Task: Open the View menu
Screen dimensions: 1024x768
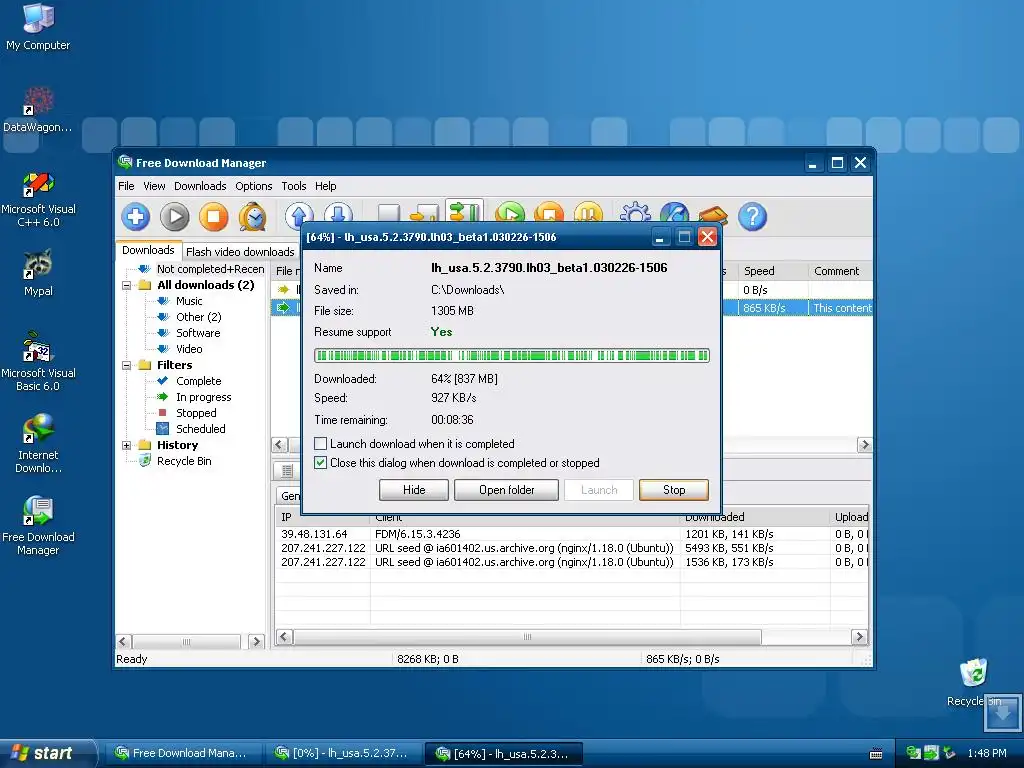Action: click(x=154, y=186)
